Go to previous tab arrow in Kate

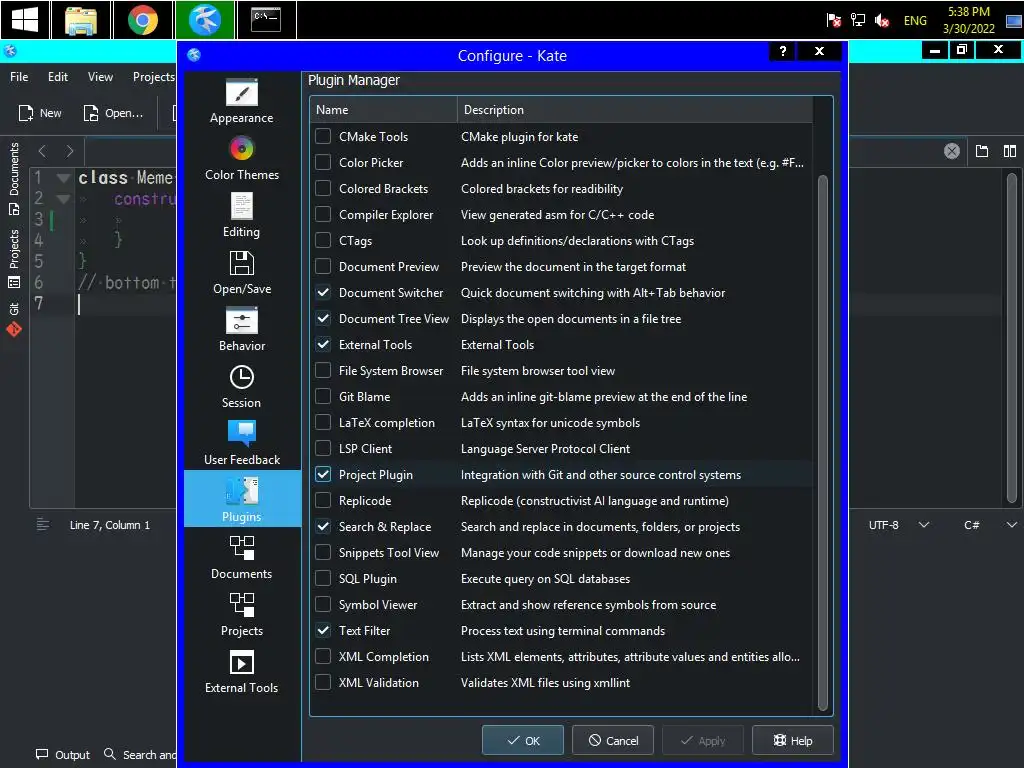[42, 152]
